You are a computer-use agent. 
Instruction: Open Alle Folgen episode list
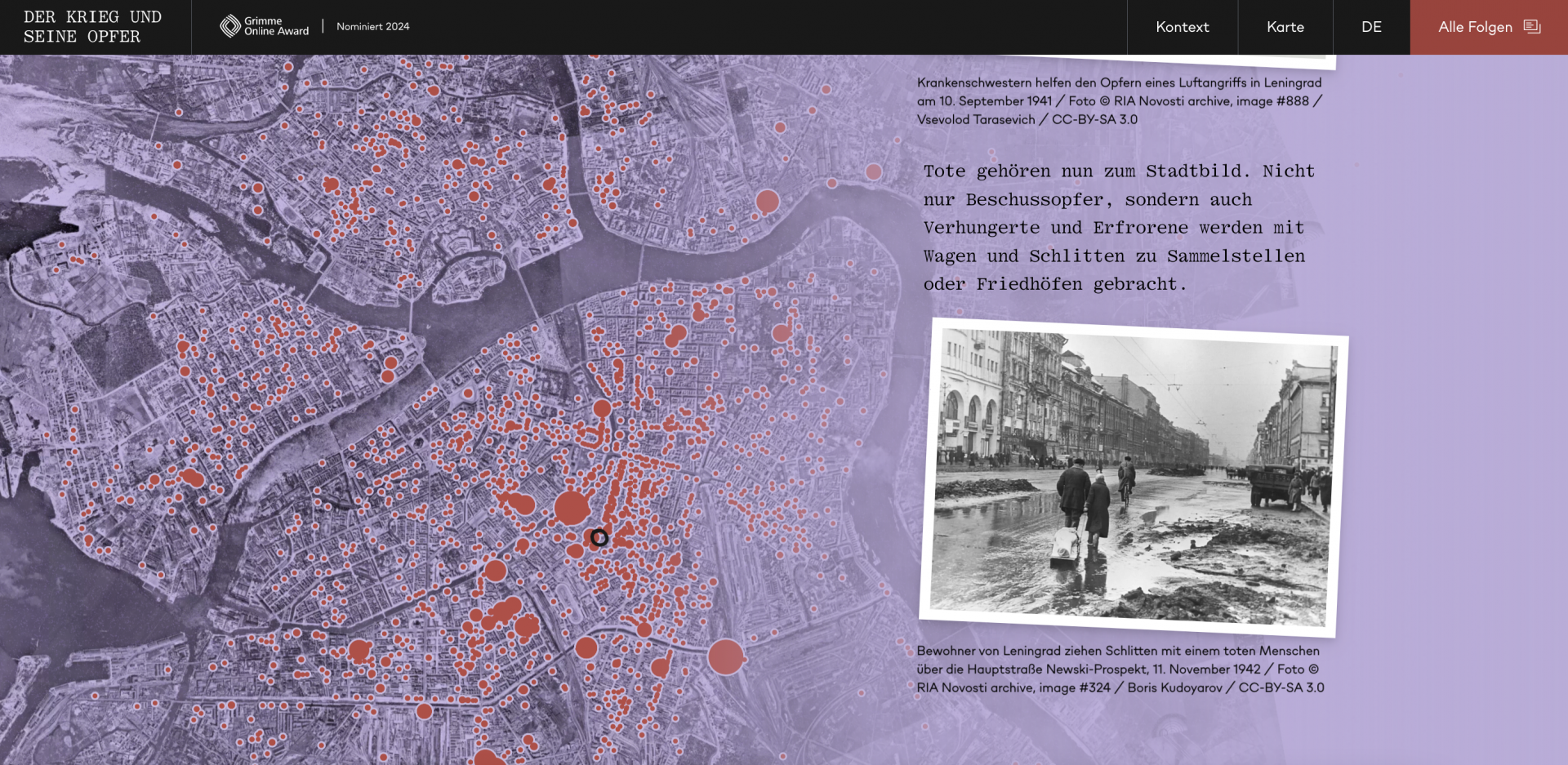pyautogui.click(x=1489, y=27)
